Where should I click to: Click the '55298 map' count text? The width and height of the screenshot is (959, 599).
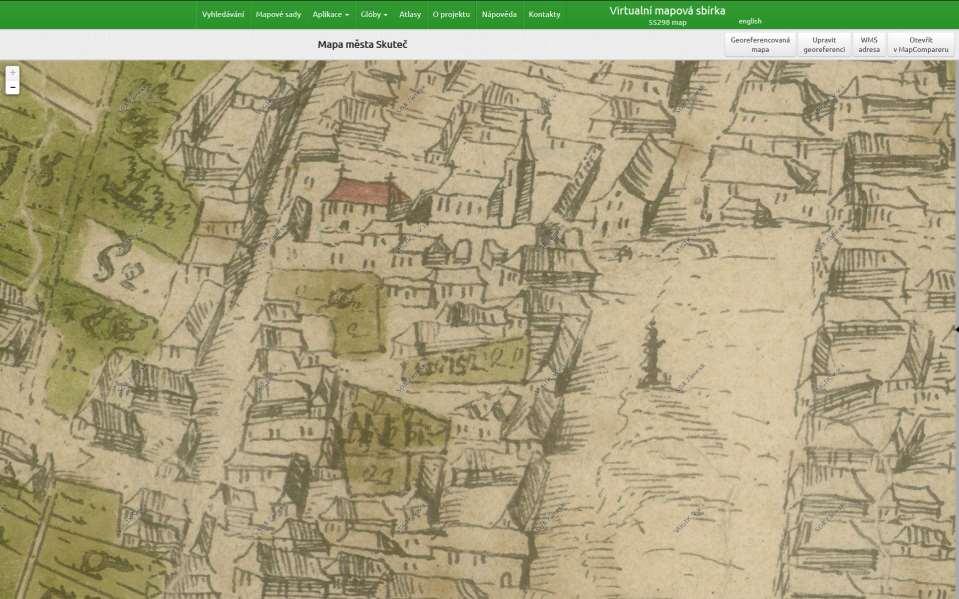pos(667,23)
